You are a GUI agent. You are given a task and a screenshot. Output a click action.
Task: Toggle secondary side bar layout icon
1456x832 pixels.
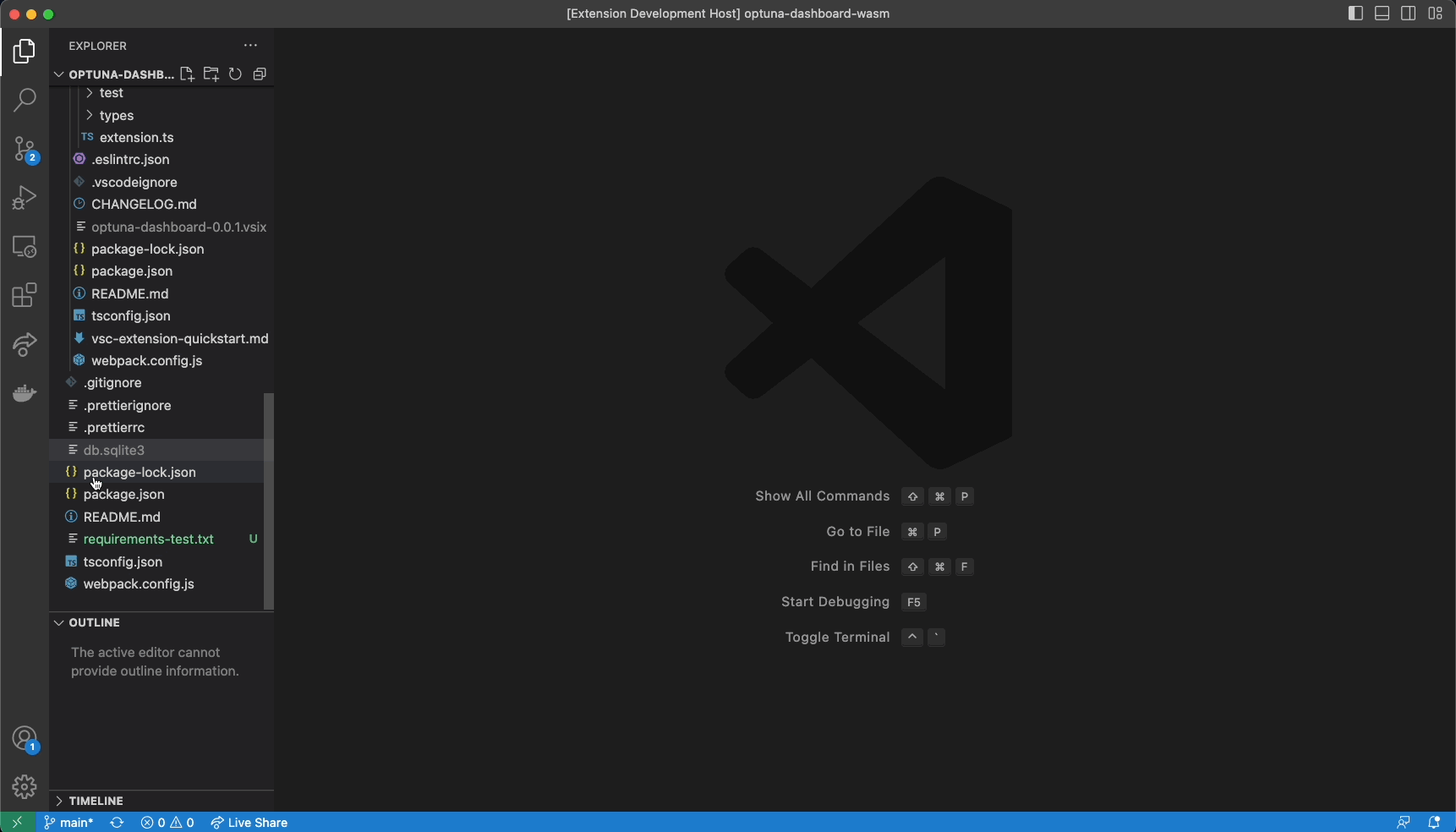tap(1409, 14)
